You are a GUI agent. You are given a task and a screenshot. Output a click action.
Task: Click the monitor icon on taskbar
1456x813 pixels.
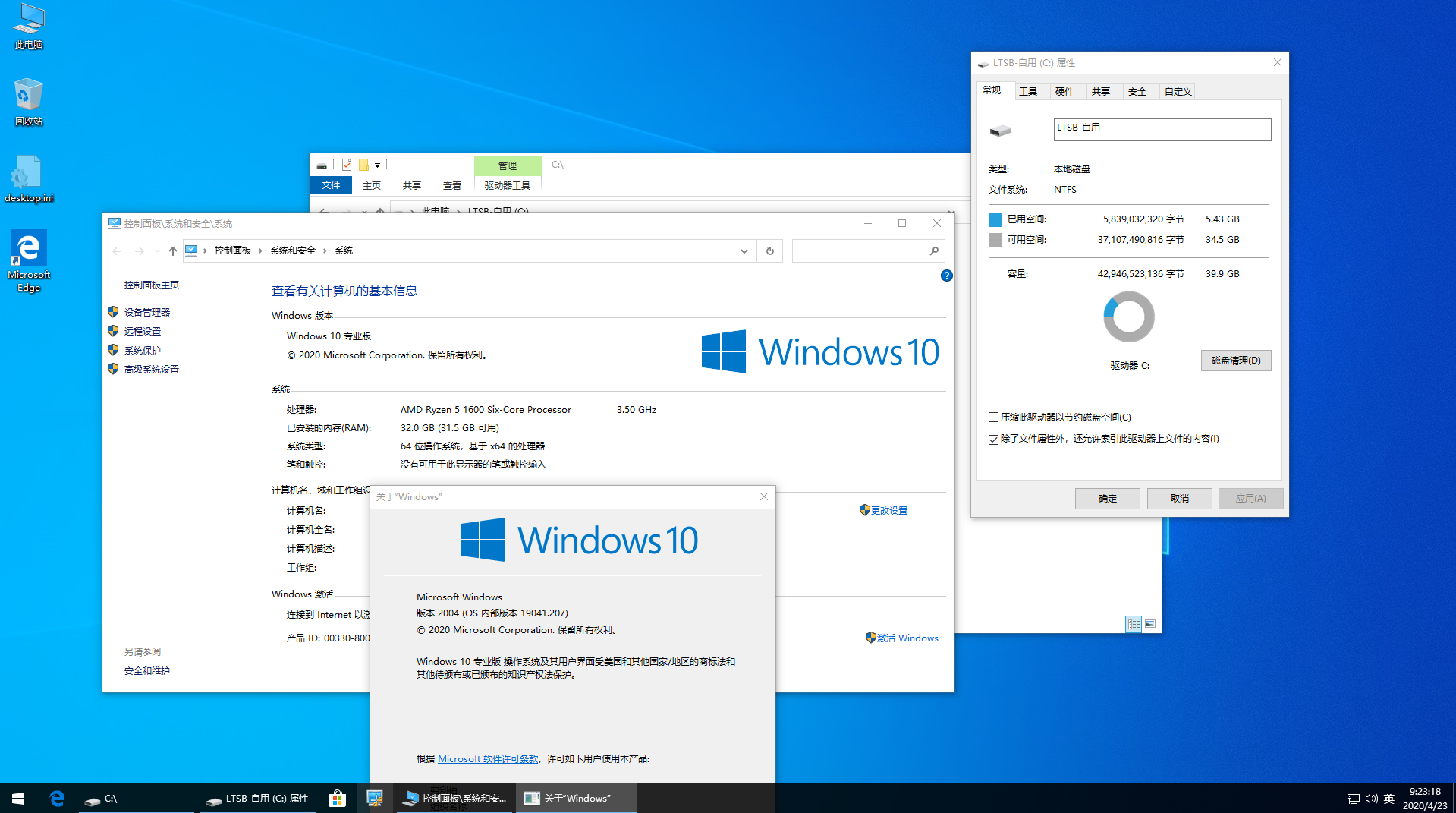tap(374, 798)
